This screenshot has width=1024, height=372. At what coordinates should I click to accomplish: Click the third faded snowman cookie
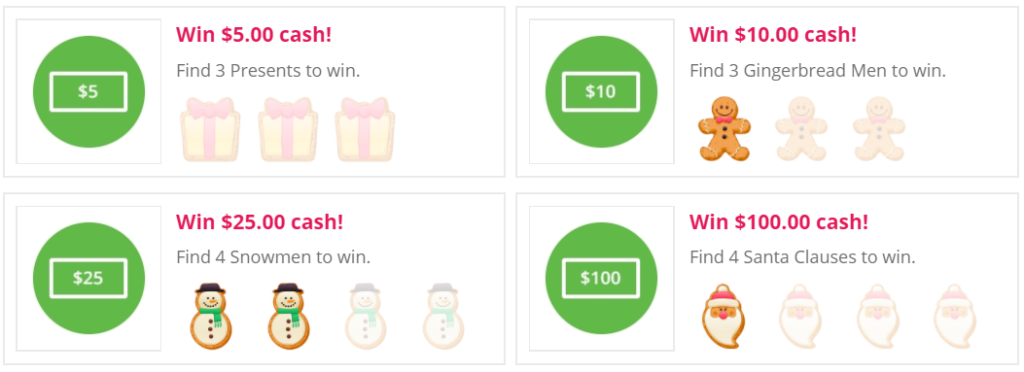point(364,316)
